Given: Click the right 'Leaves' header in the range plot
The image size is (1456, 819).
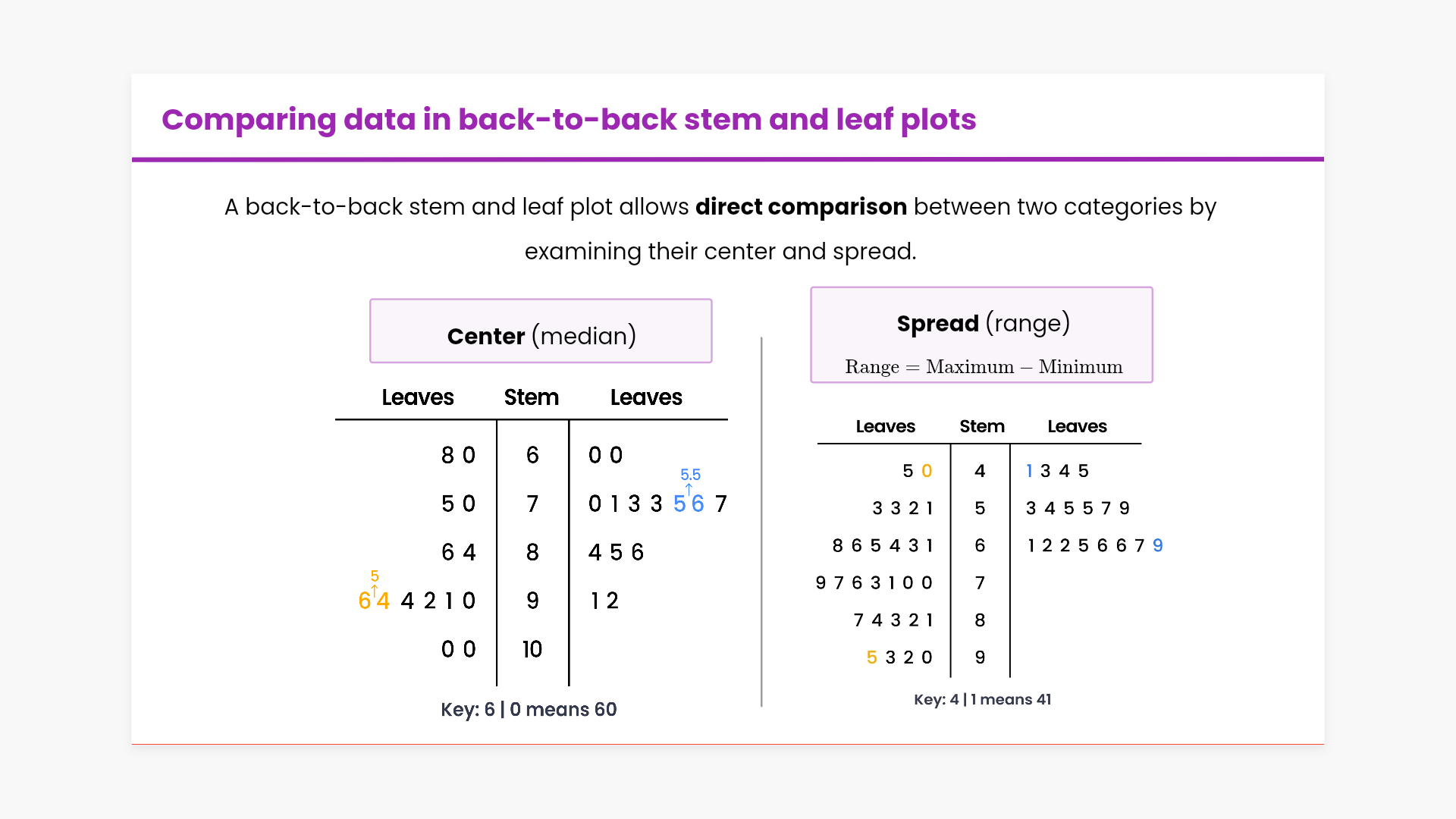Looking at the screenshot, I should point(1077,427).
